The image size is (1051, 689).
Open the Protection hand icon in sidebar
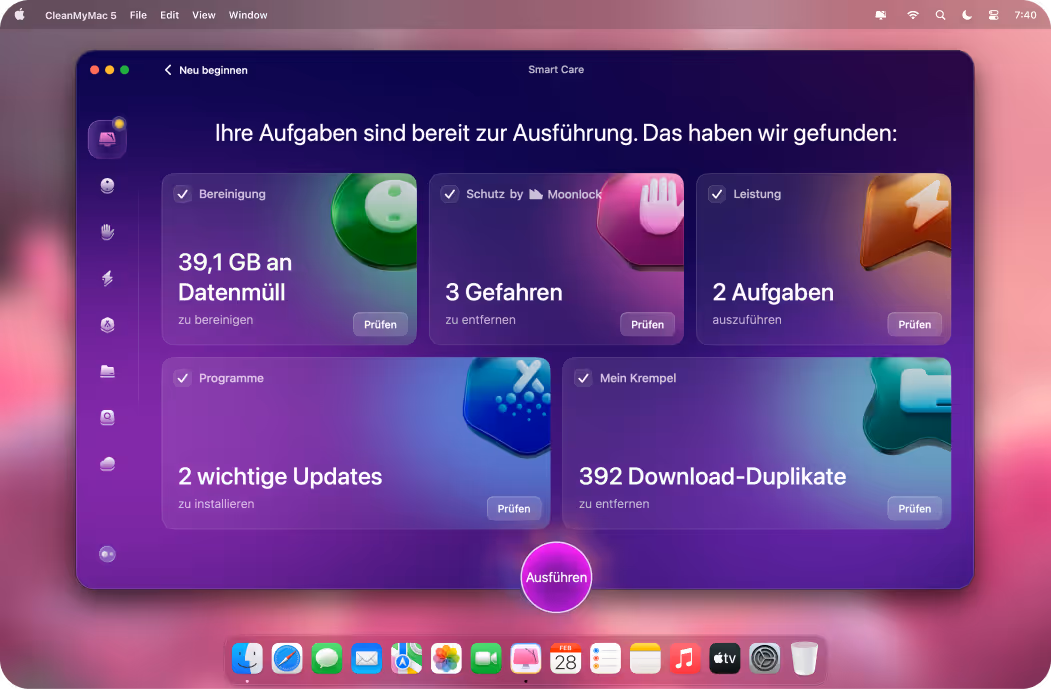pyautogui.click(x=107, y=232)
